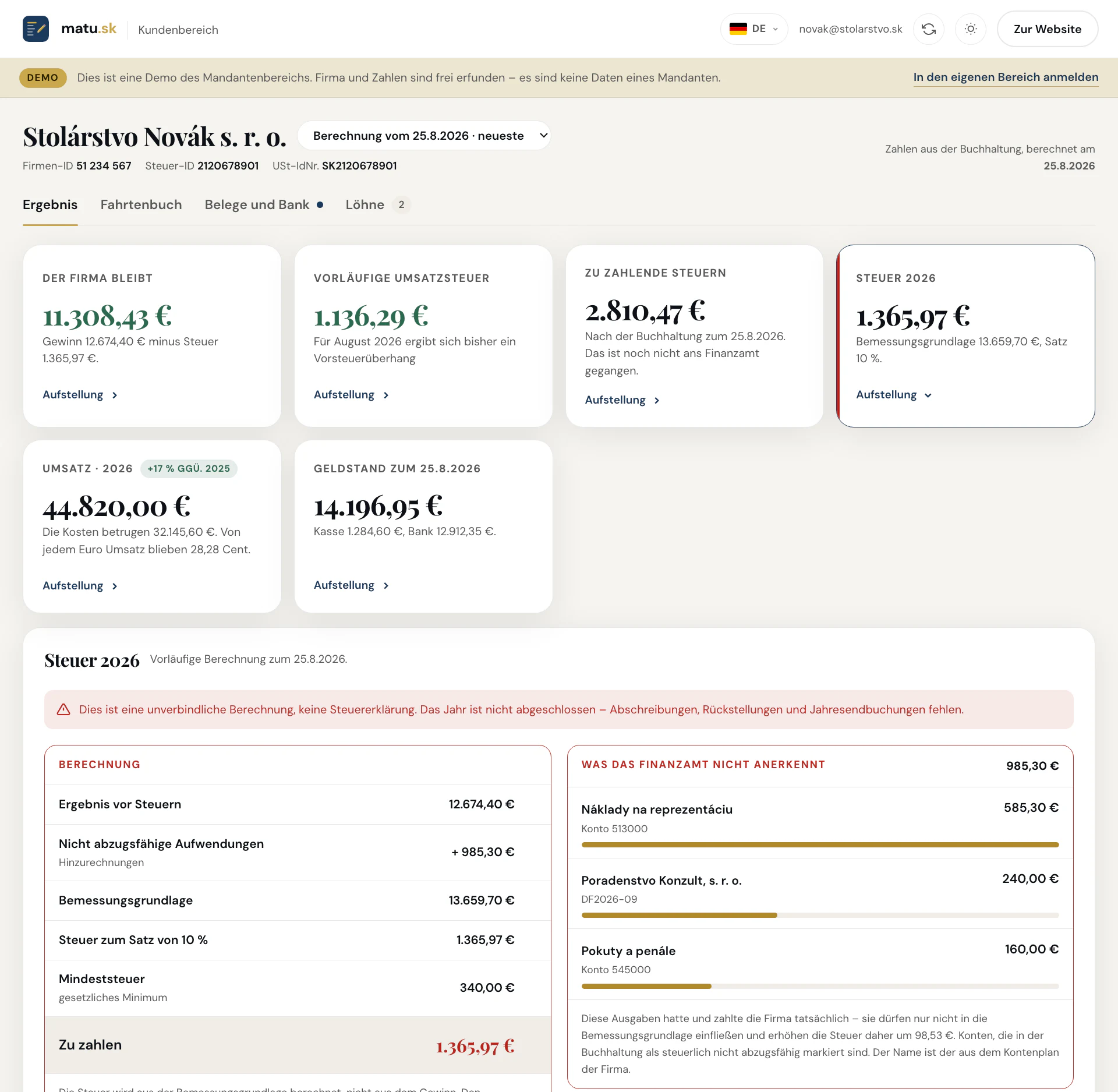
Task: Click the Pokuty a penále progress bar
Action: (x=820, y=986)
